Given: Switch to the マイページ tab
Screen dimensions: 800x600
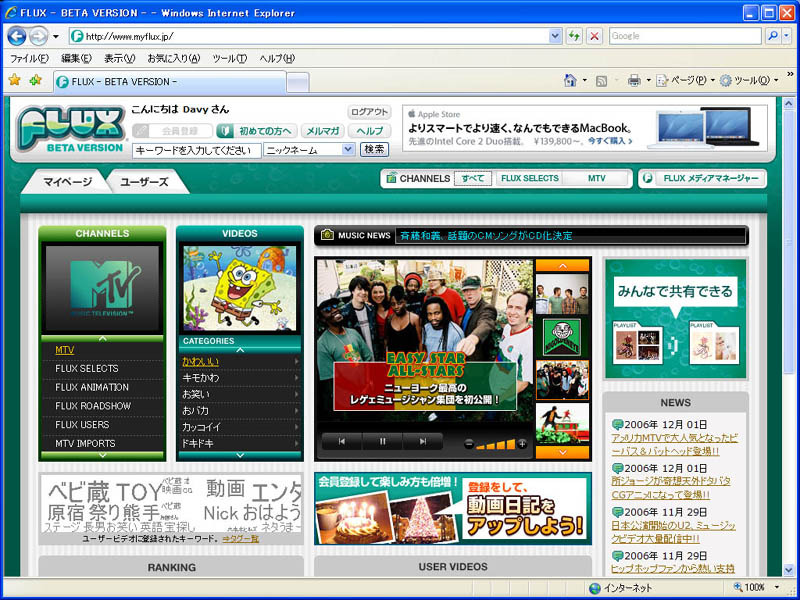Looking at the screenshot, I should pyautogui.click(x=67, y=182).
